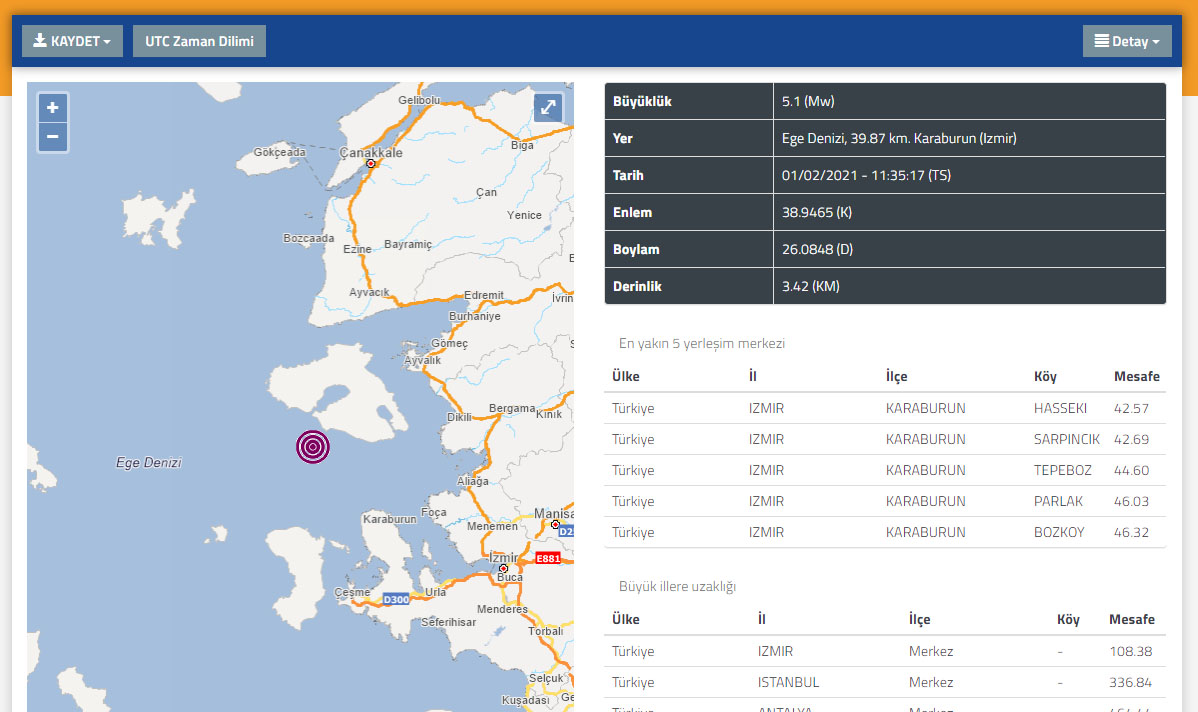This screenshot has height=712, width=1198.
Task: Click the SARPINCIK village cell
Action: [1066, 439]
